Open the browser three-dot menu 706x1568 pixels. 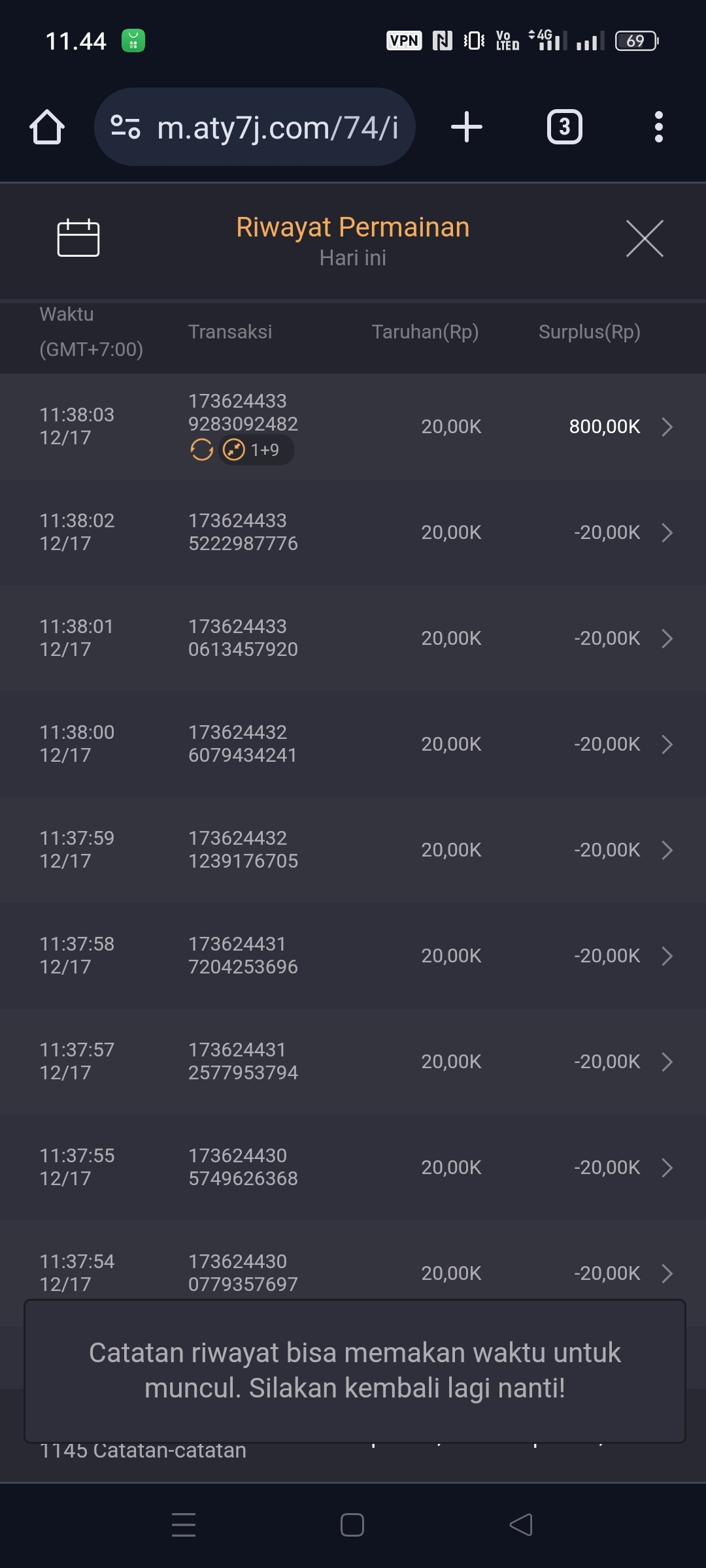click(x=658, y=127)
